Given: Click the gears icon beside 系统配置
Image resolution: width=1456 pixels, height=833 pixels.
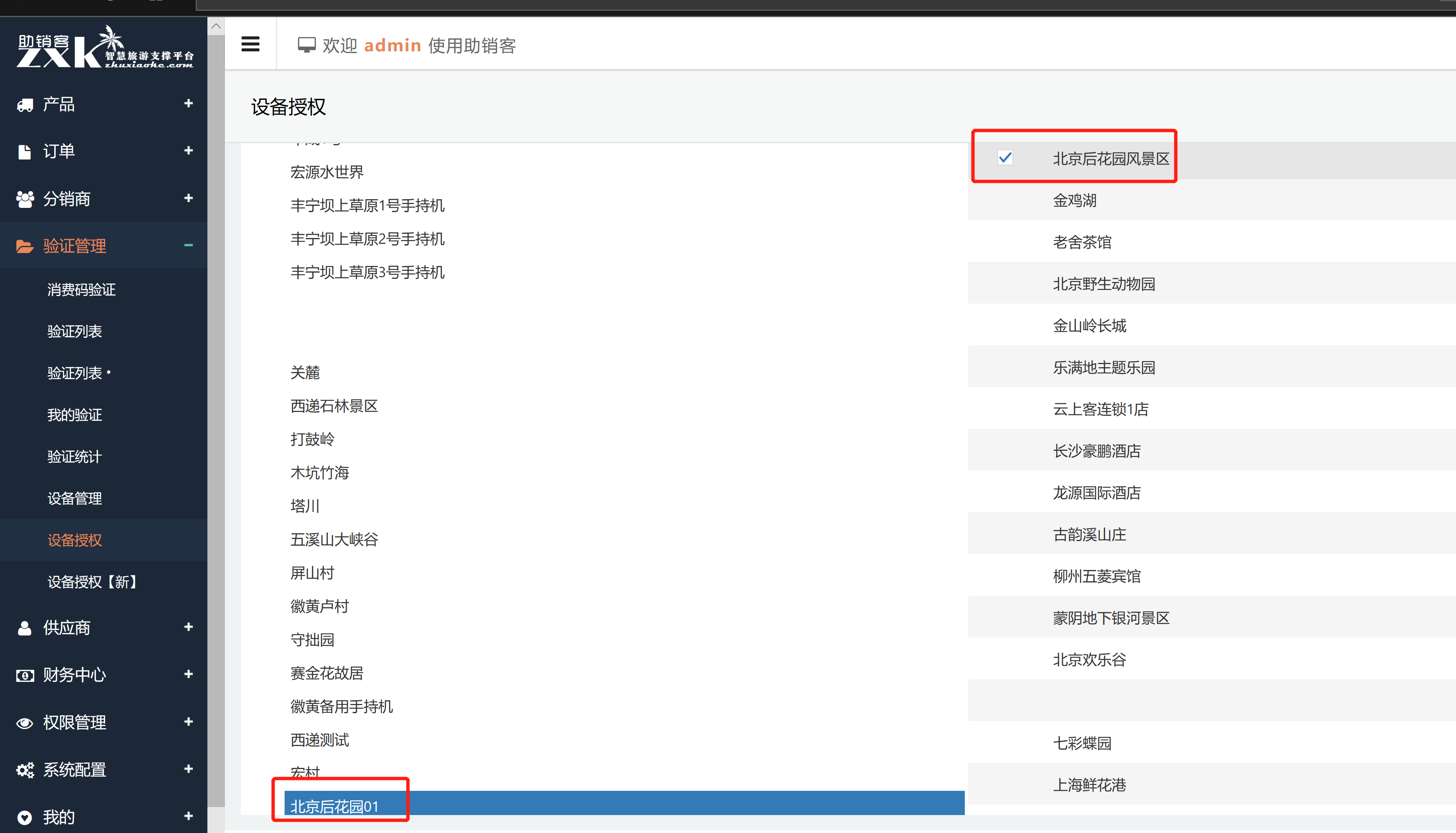Looking at the screenshot, I should click(25, 770).
